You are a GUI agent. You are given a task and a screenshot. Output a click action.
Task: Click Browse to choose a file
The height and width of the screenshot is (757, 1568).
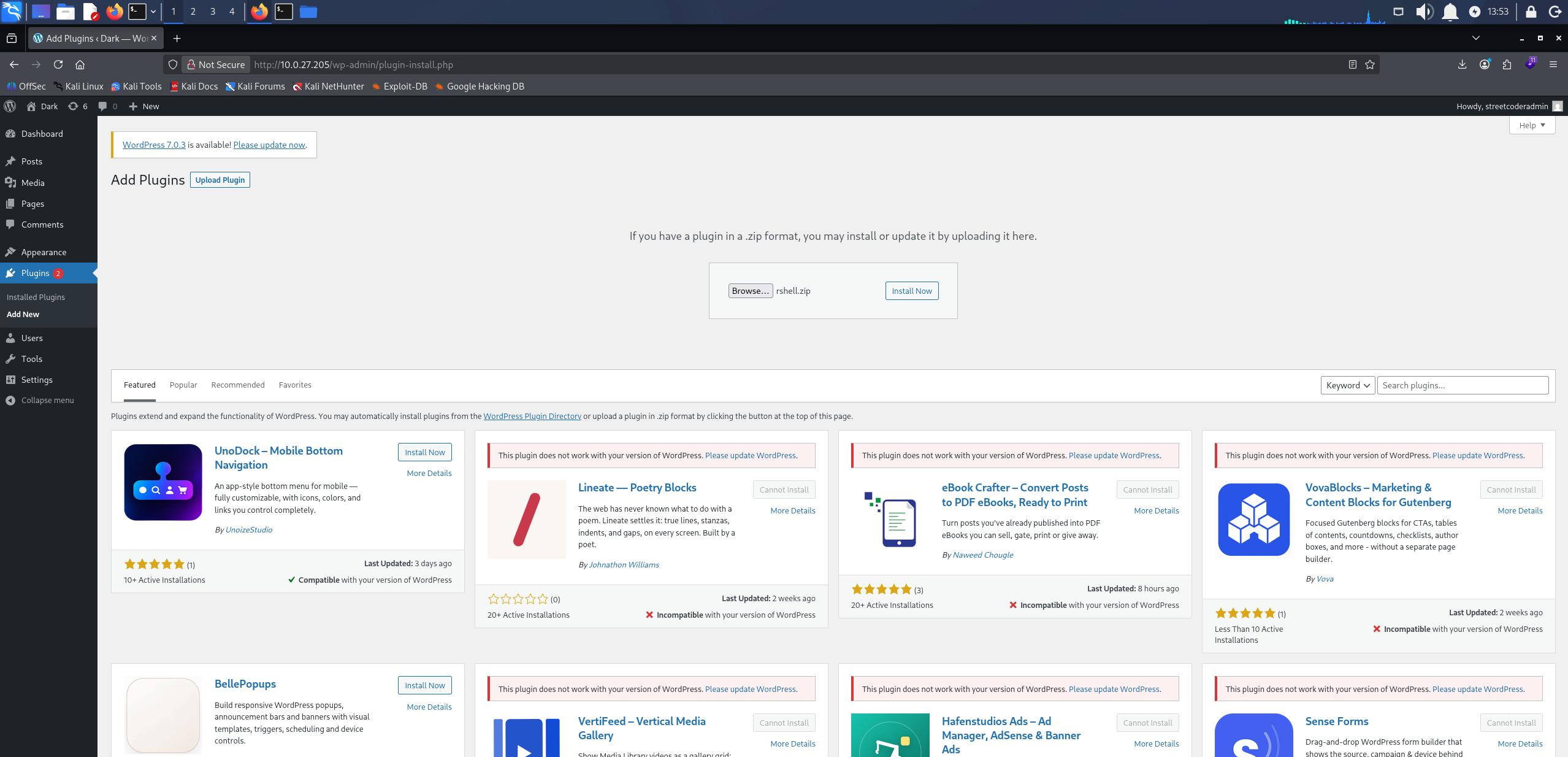750,291
